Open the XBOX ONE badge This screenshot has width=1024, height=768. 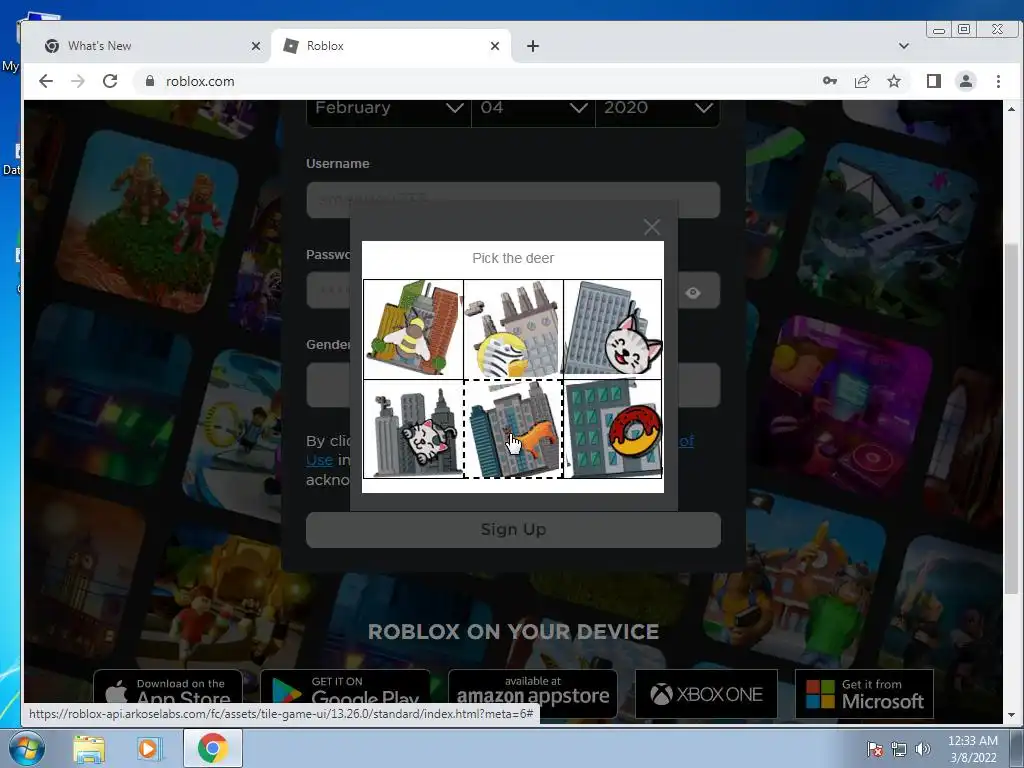click(707, 694)
